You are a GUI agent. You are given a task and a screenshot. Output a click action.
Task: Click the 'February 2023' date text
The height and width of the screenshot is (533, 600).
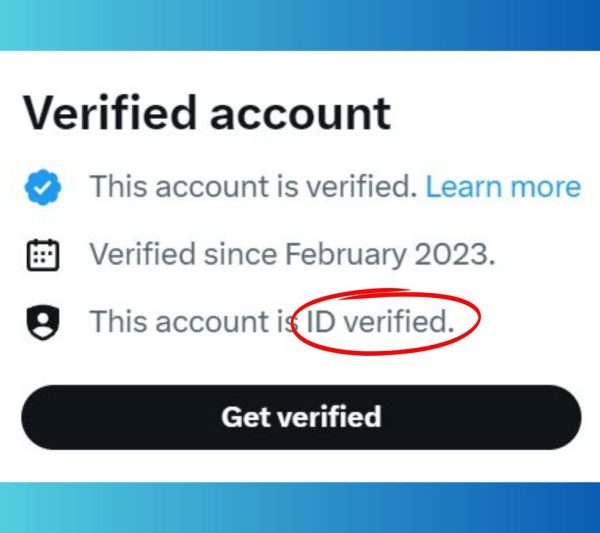[x=390, y=254]
